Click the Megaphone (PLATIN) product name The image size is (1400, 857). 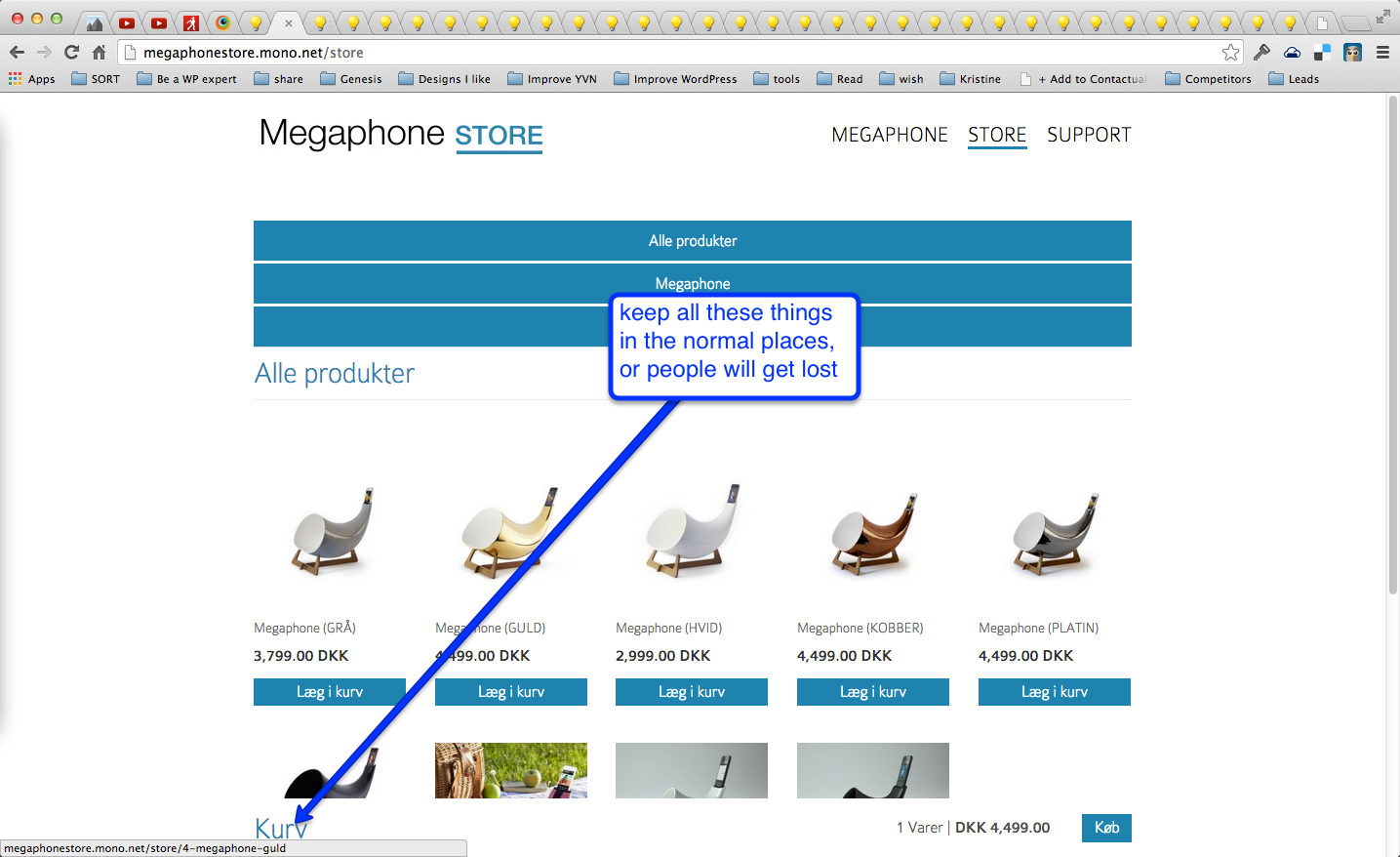pos(1038,628)
